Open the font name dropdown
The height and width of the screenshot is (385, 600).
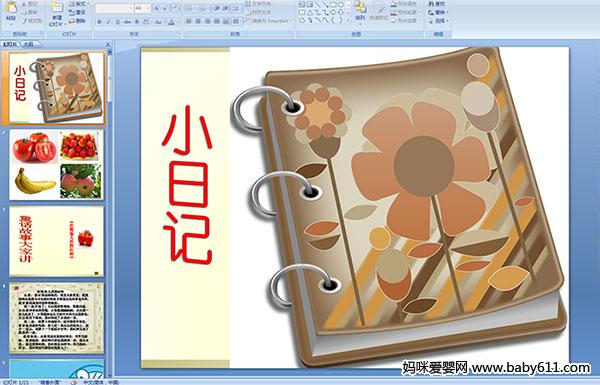[130, 8]
